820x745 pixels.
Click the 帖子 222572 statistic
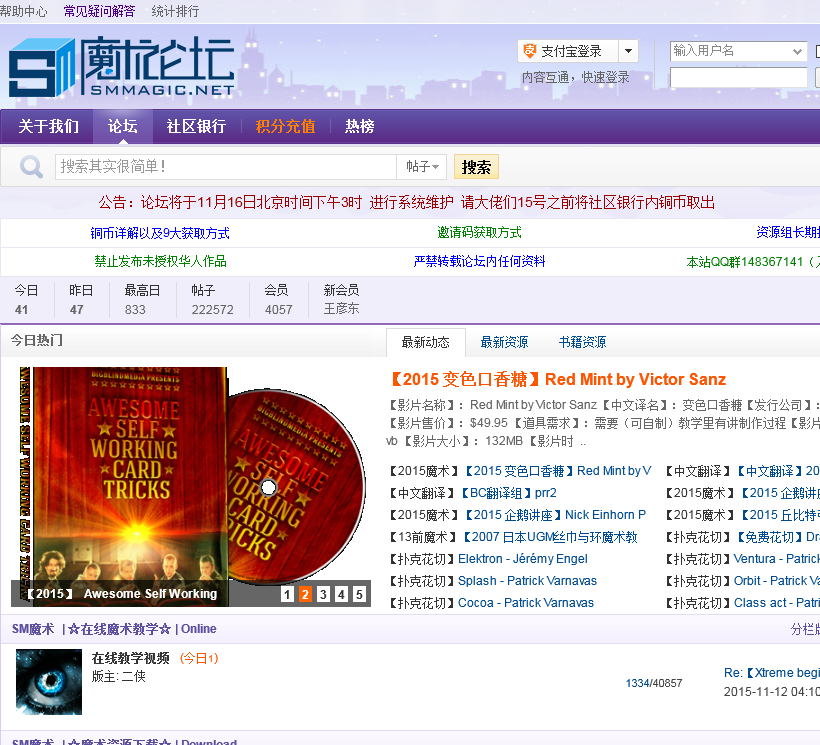tap(212, 300)
